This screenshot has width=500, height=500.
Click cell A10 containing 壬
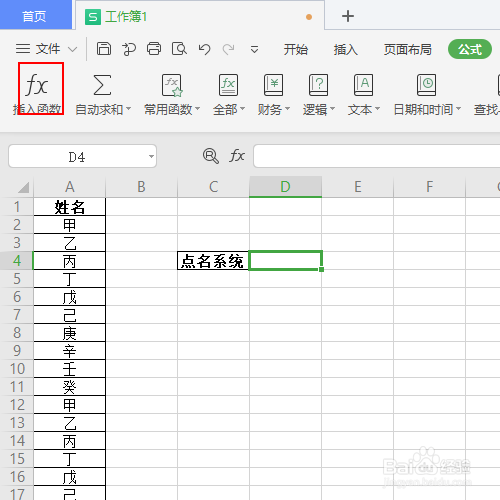tap(69, 368)
